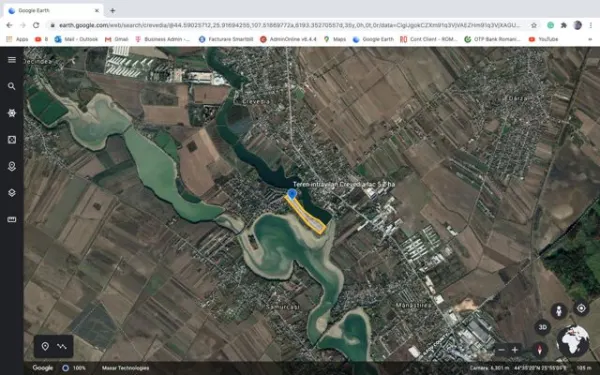600x375 pixels.
Task: Open the Extensions puzzle piece menu
Action: pos(564,25)
